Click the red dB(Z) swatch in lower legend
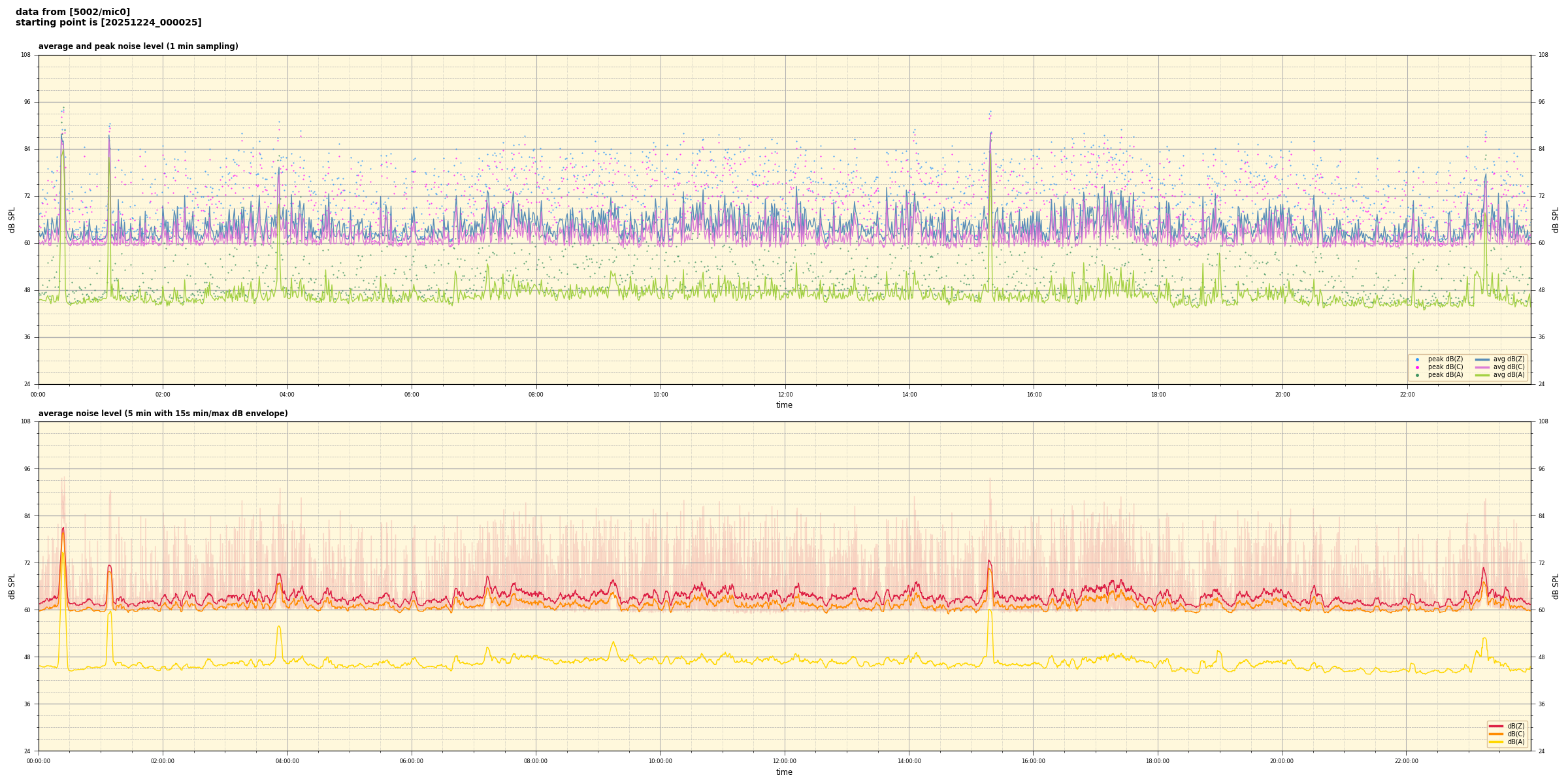Viewport: 1568px width, 784px height. tap(1495, 726)
